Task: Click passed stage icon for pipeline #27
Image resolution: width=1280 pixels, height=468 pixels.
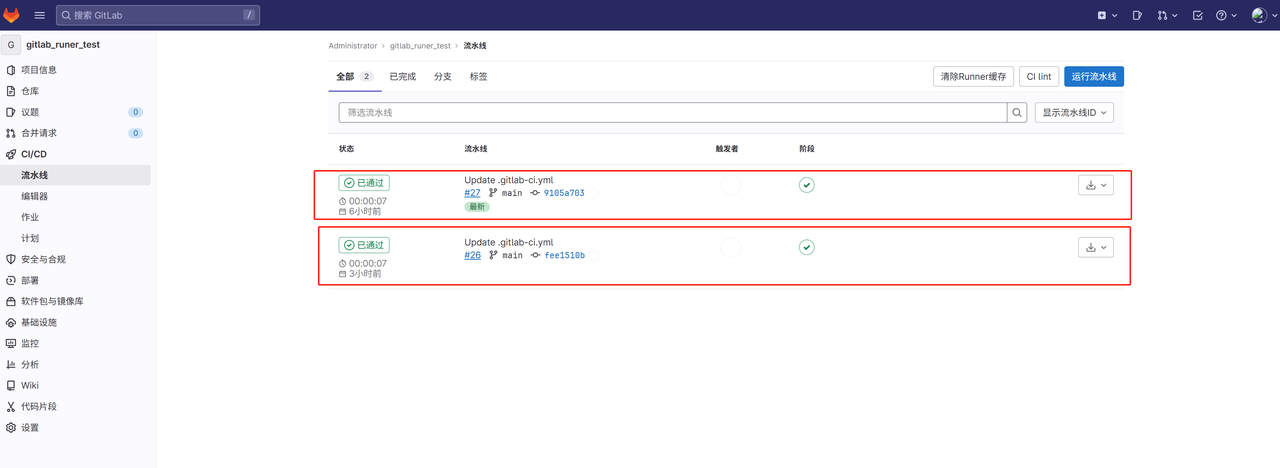Action: tap(806, 185)
